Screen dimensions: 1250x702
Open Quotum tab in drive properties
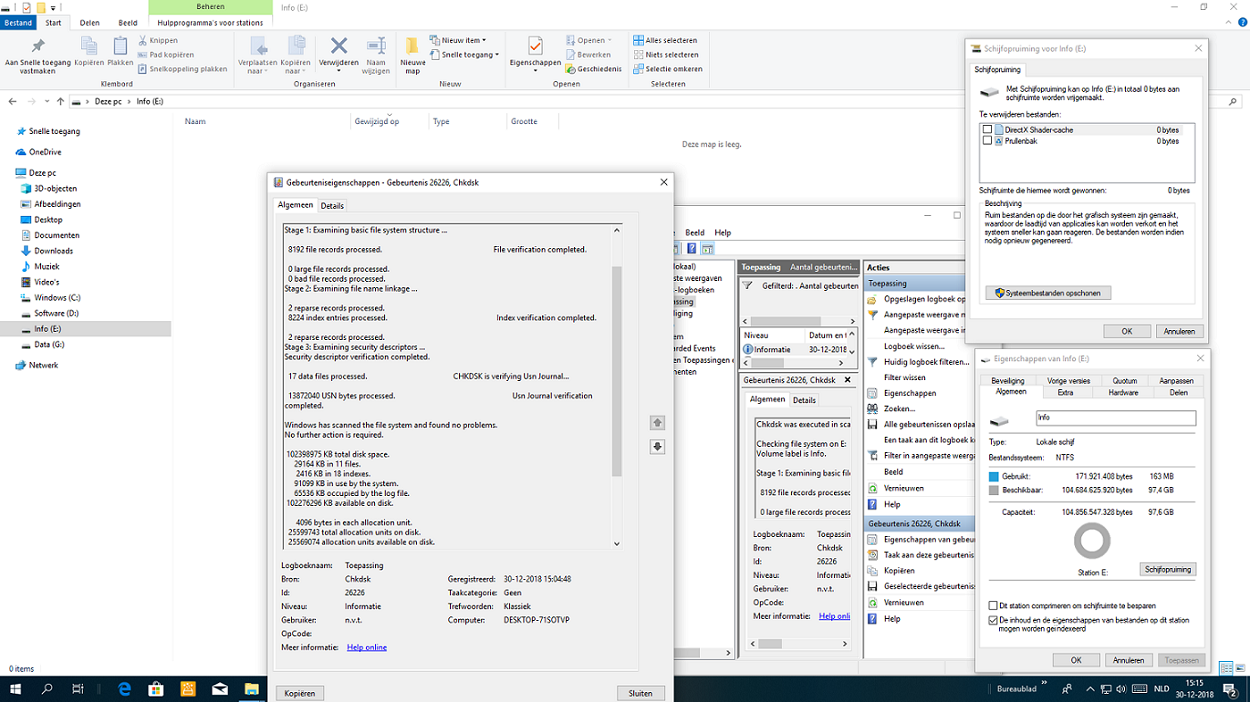[1125, 381]
